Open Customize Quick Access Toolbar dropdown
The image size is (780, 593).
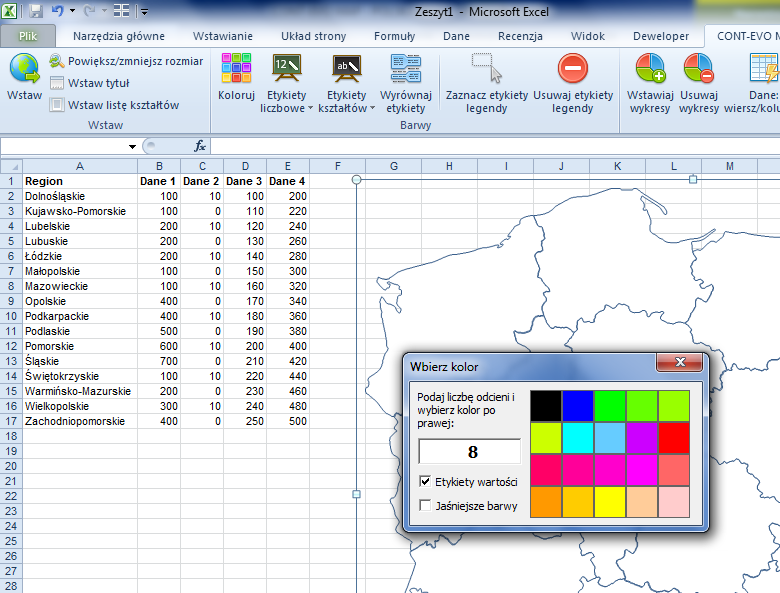click(144, 11)
